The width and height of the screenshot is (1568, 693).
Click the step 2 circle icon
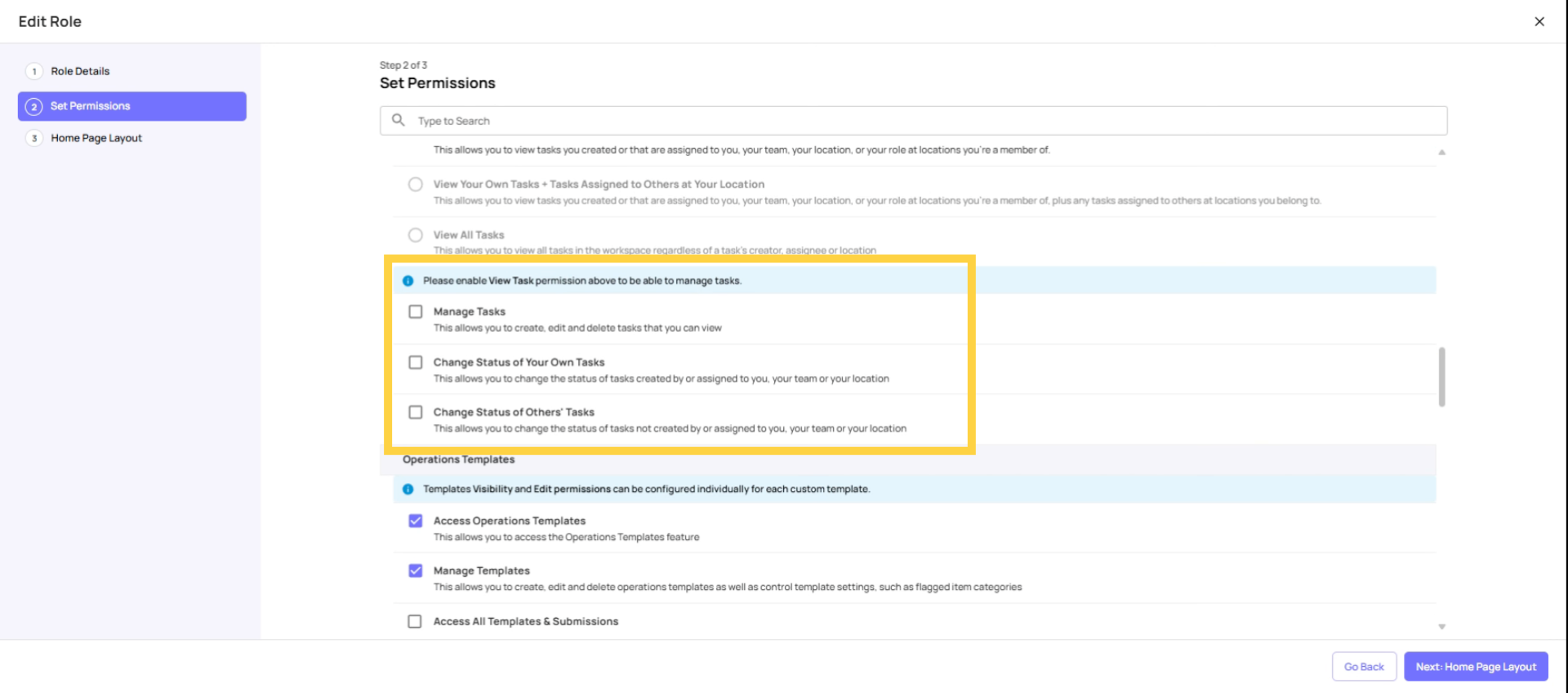[x=33, y=106]
